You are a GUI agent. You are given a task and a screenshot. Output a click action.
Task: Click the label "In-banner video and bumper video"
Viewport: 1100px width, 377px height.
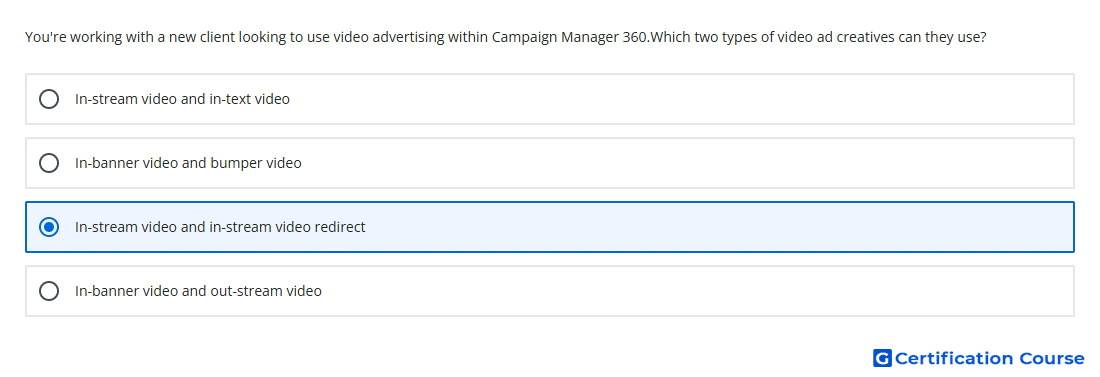(x=188, y=163)
